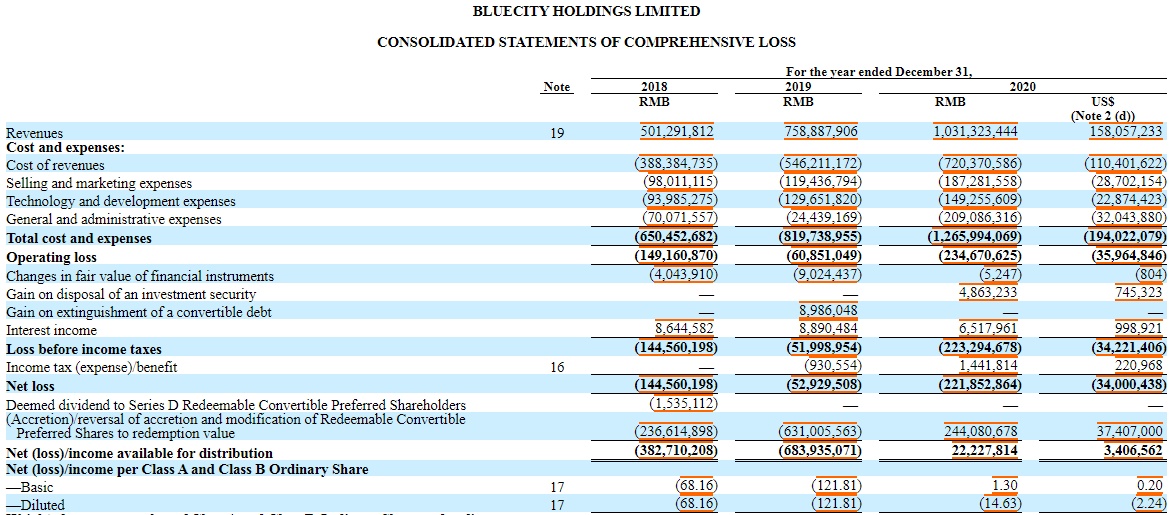Select 2020 RMB Revenues 1,031,323,444

coord(975,133)
